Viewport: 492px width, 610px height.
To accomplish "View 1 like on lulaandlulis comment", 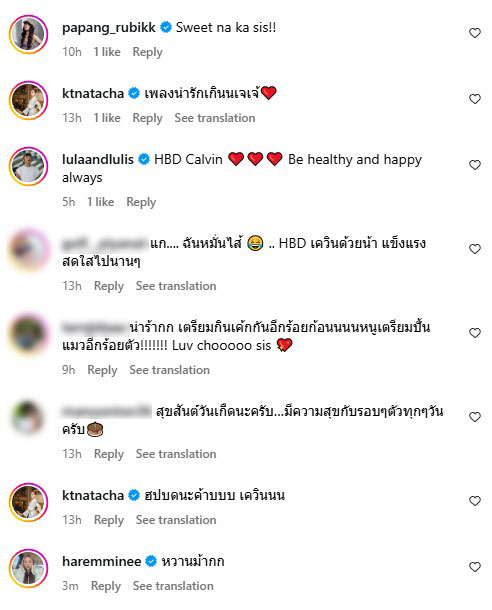I will coord(100,202).
